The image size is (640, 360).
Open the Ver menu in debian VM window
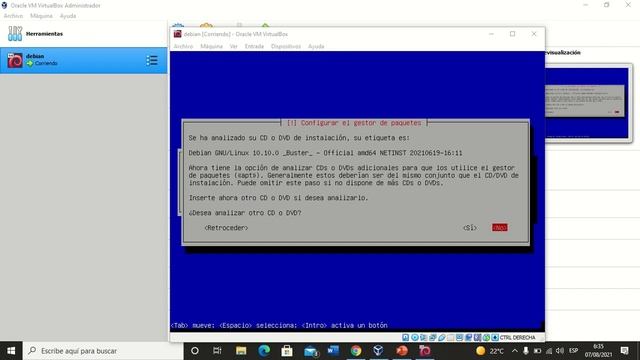tap(233, 46)
